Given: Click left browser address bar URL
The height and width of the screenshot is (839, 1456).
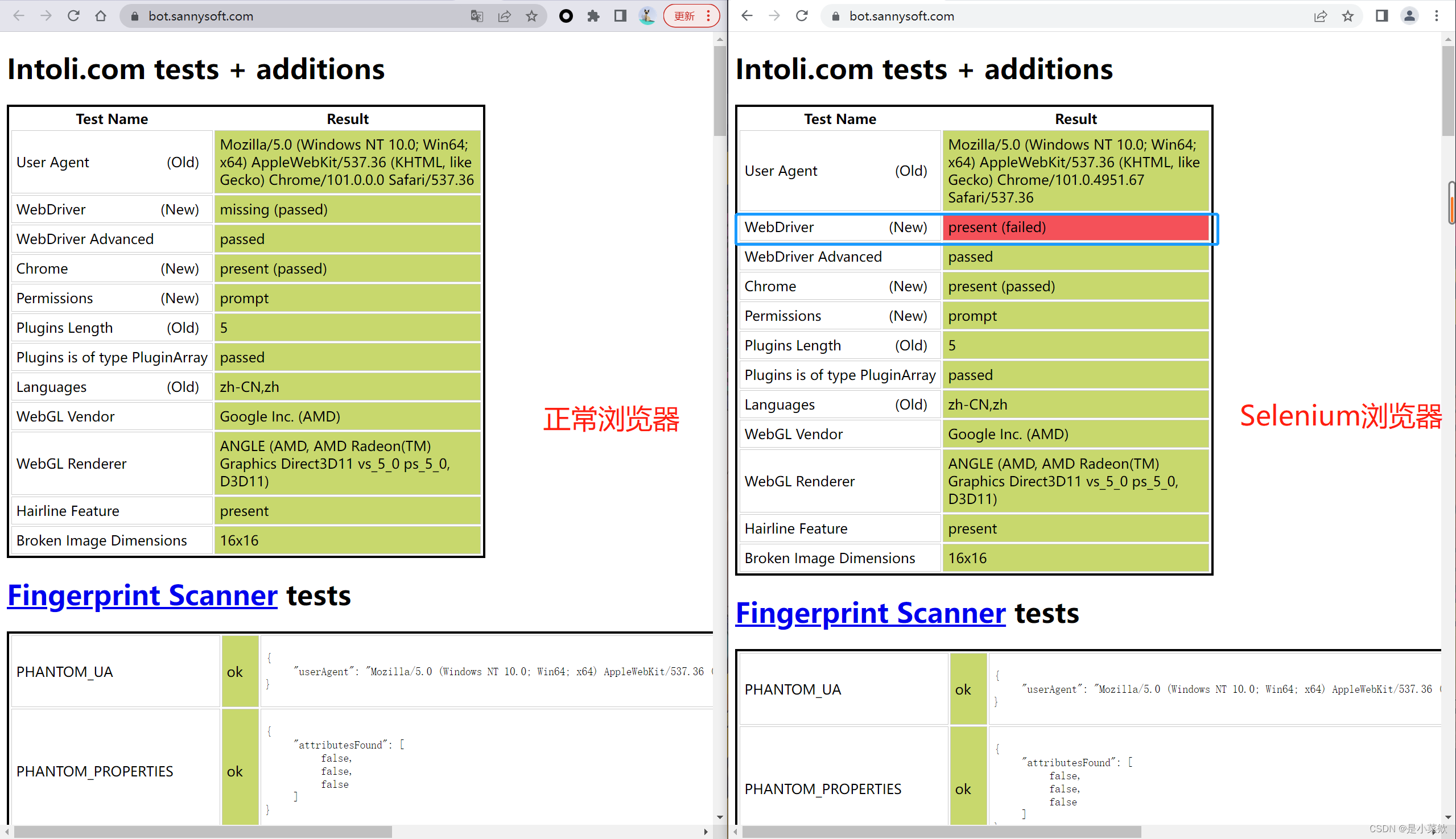Looking at the screenshot, I should pyautogui.click(x=201, y=15).
